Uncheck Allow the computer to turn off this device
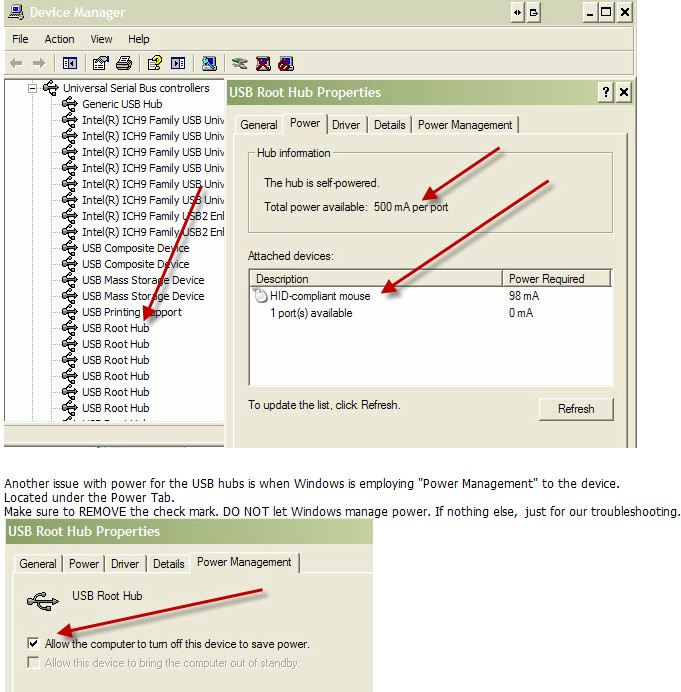The image size is (681, 692). coord(33,643)
